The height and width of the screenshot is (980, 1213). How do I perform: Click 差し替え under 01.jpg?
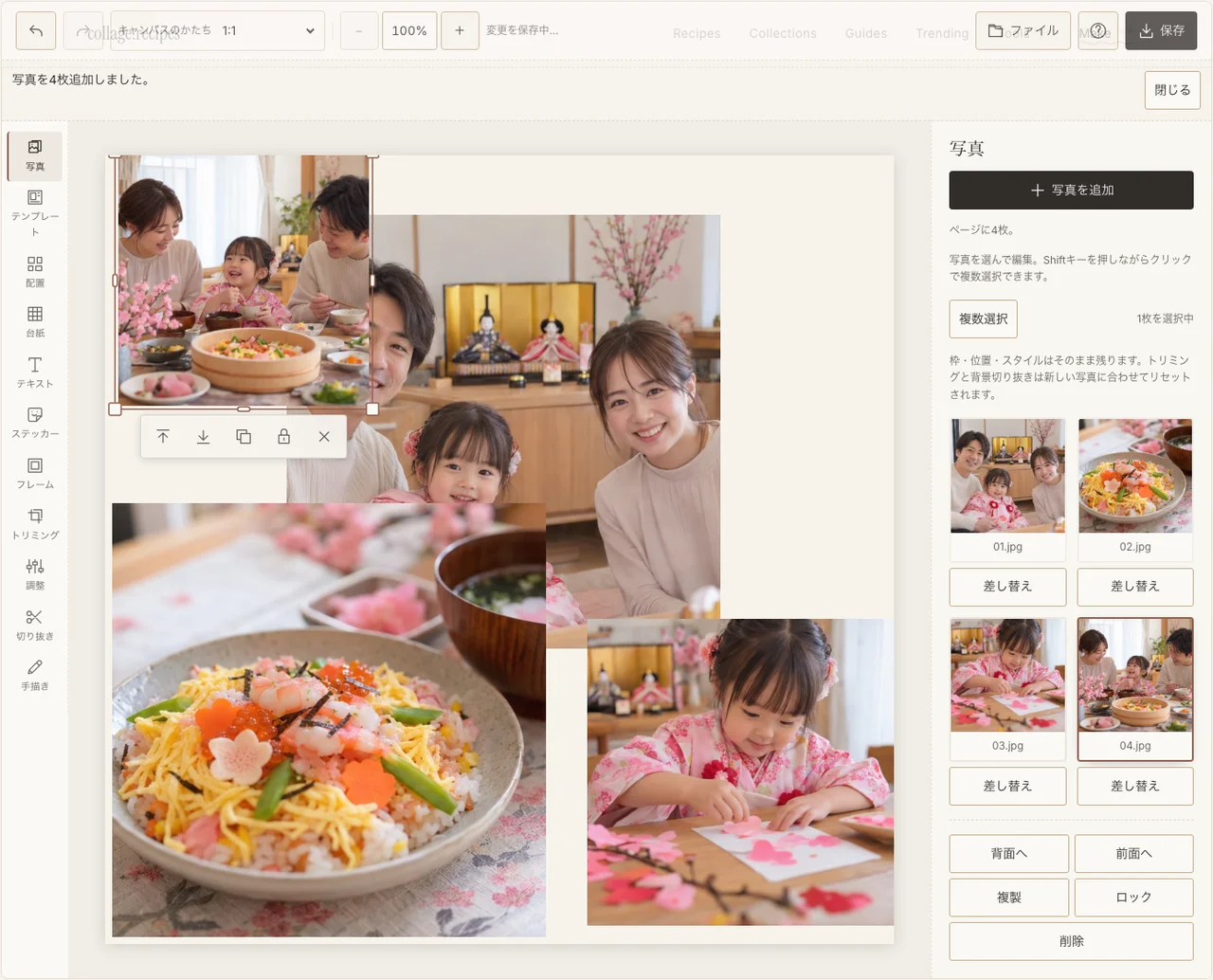(x=1008, y=587)
